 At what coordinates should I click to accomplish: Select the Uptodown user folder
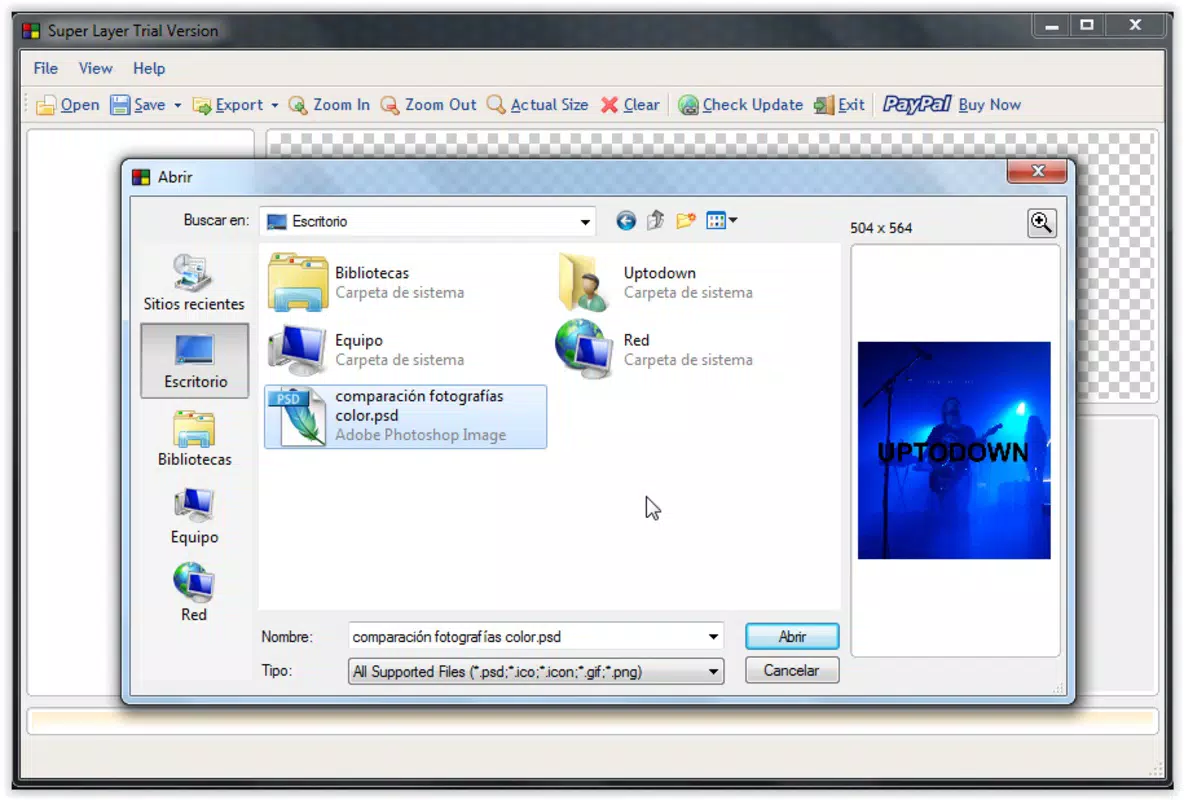click(x=655, y=283)
